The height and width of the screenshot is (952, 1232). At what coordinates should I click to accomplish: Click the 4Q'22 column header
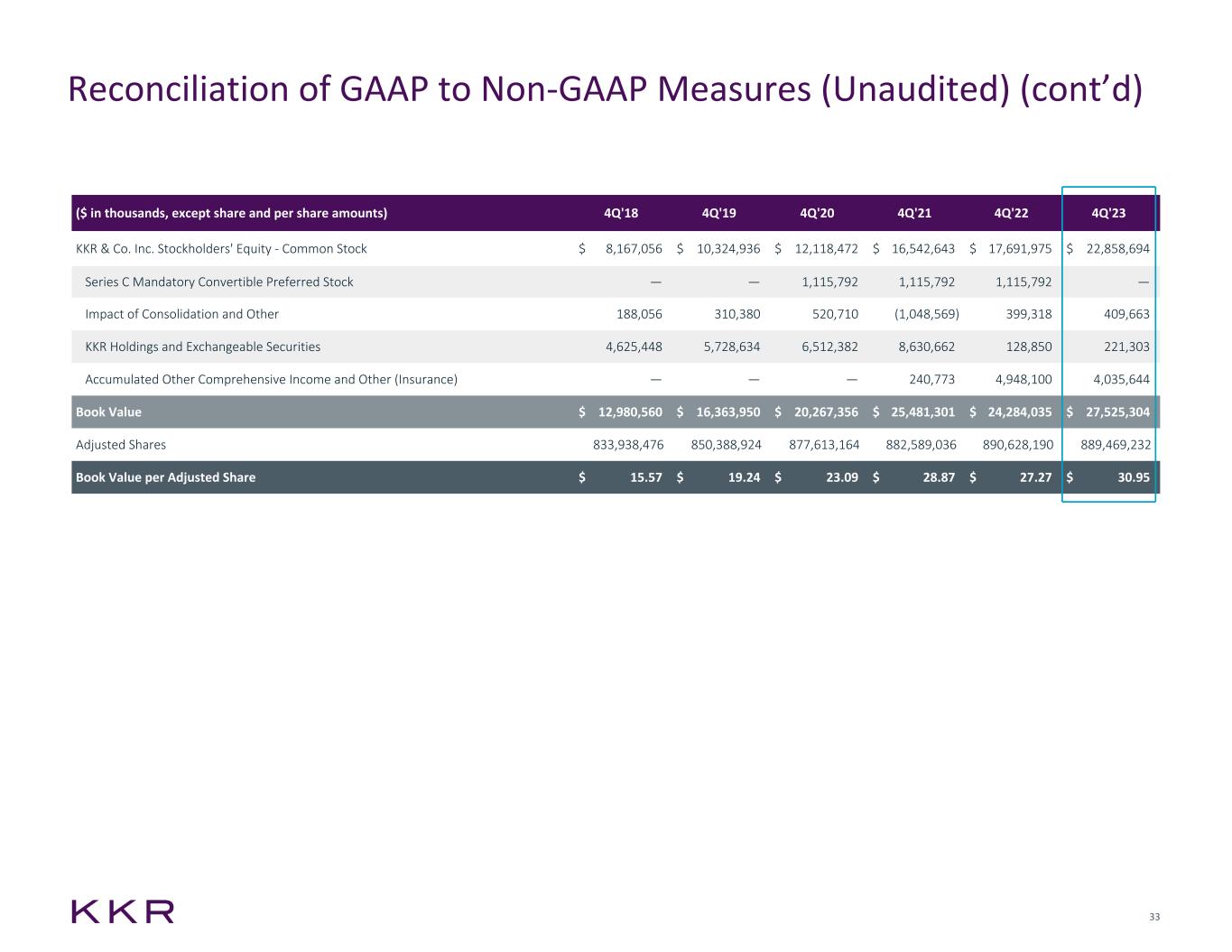coord(1011,214)
